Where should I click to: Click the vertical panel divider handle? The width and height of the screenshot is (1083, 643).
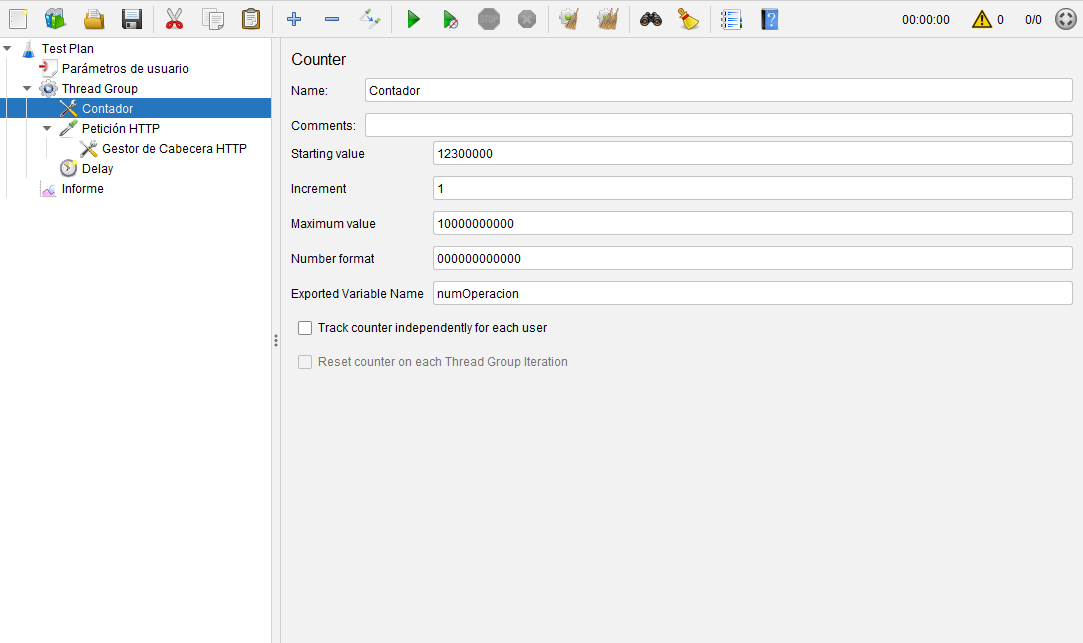(276, 341)
